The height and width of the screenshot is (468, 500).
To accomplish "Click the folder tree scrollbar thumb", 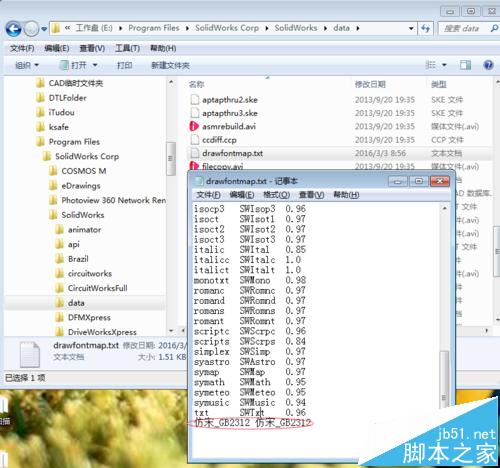I will tap(171, 159).
